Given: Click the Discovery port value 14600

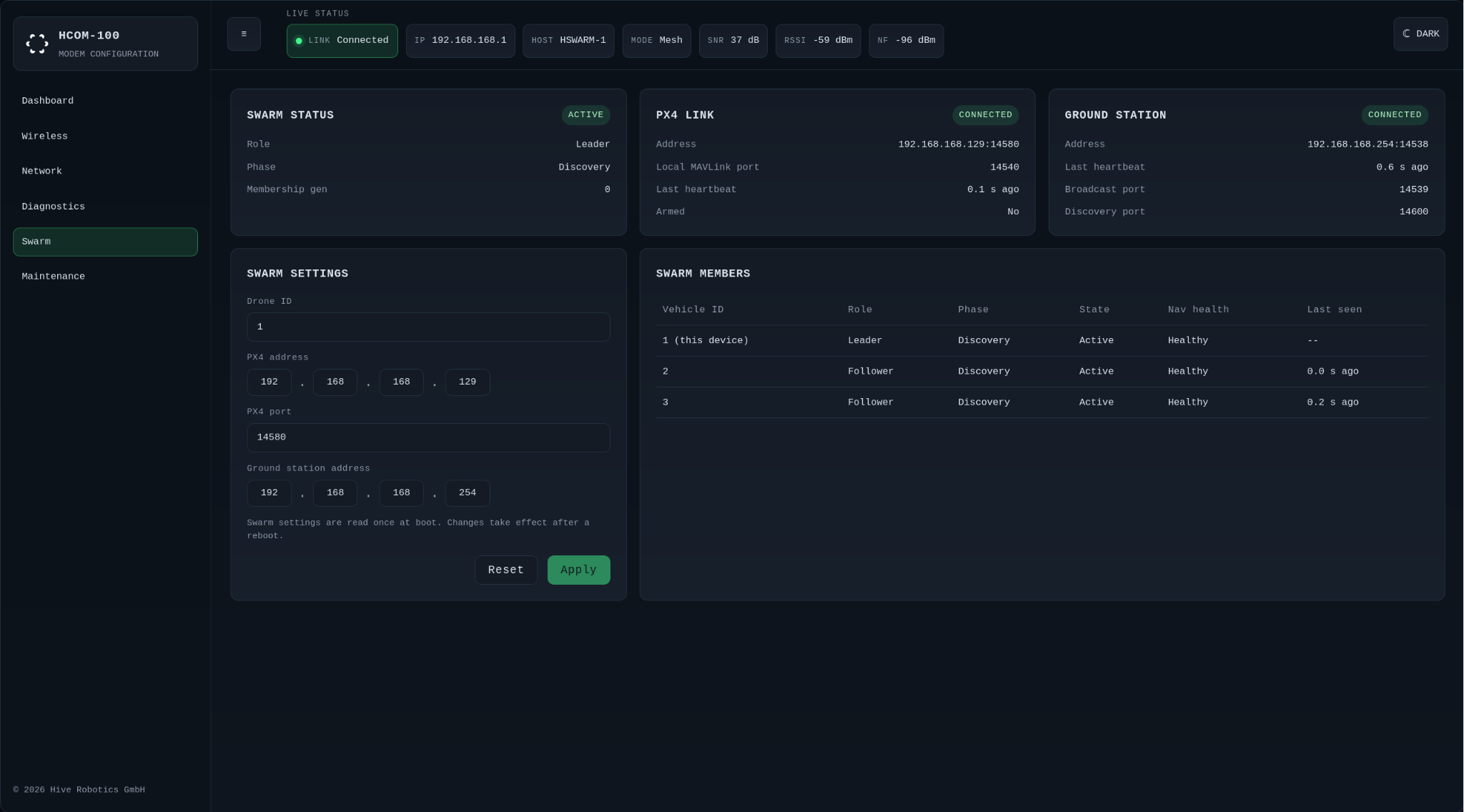Looking at the screenshot, I should coord(1413,212).
